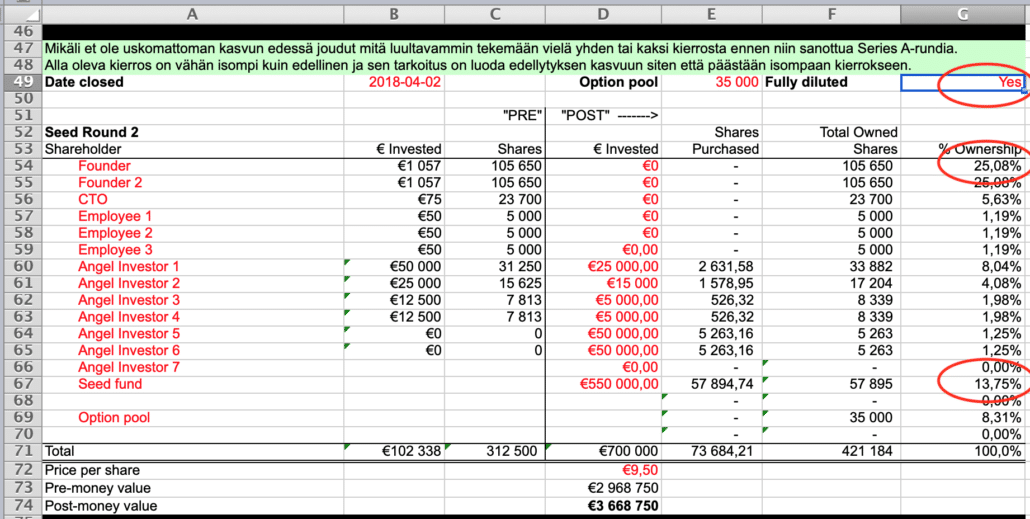The image size is (1030, 519).
Task: Select the 'Employee 3' cell
Action: (192, 250)
